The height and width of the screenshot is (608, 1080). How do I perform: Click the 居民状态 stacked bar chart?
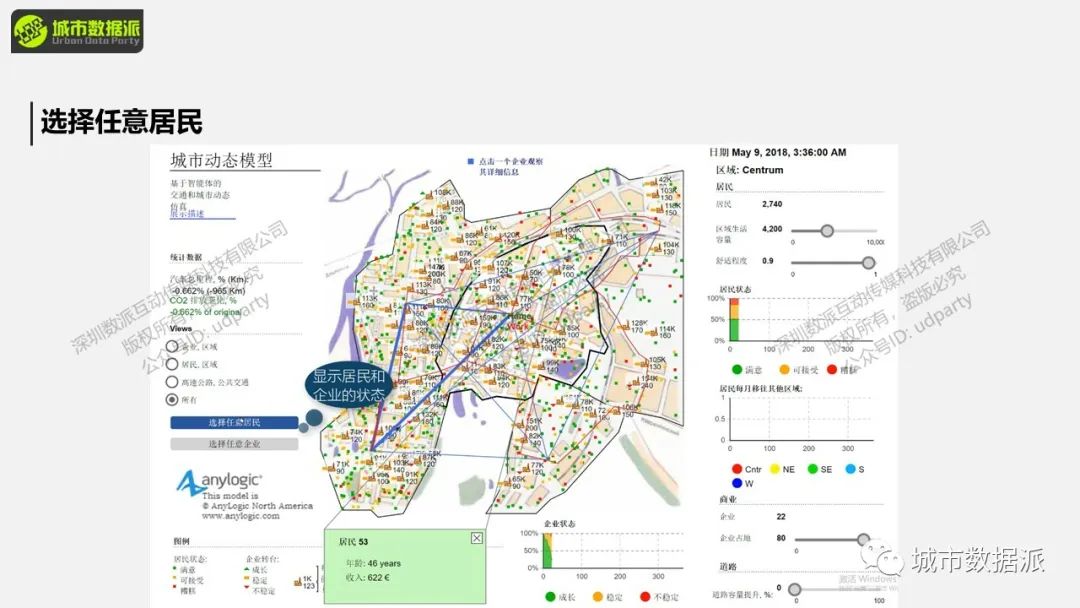(734, 319)
